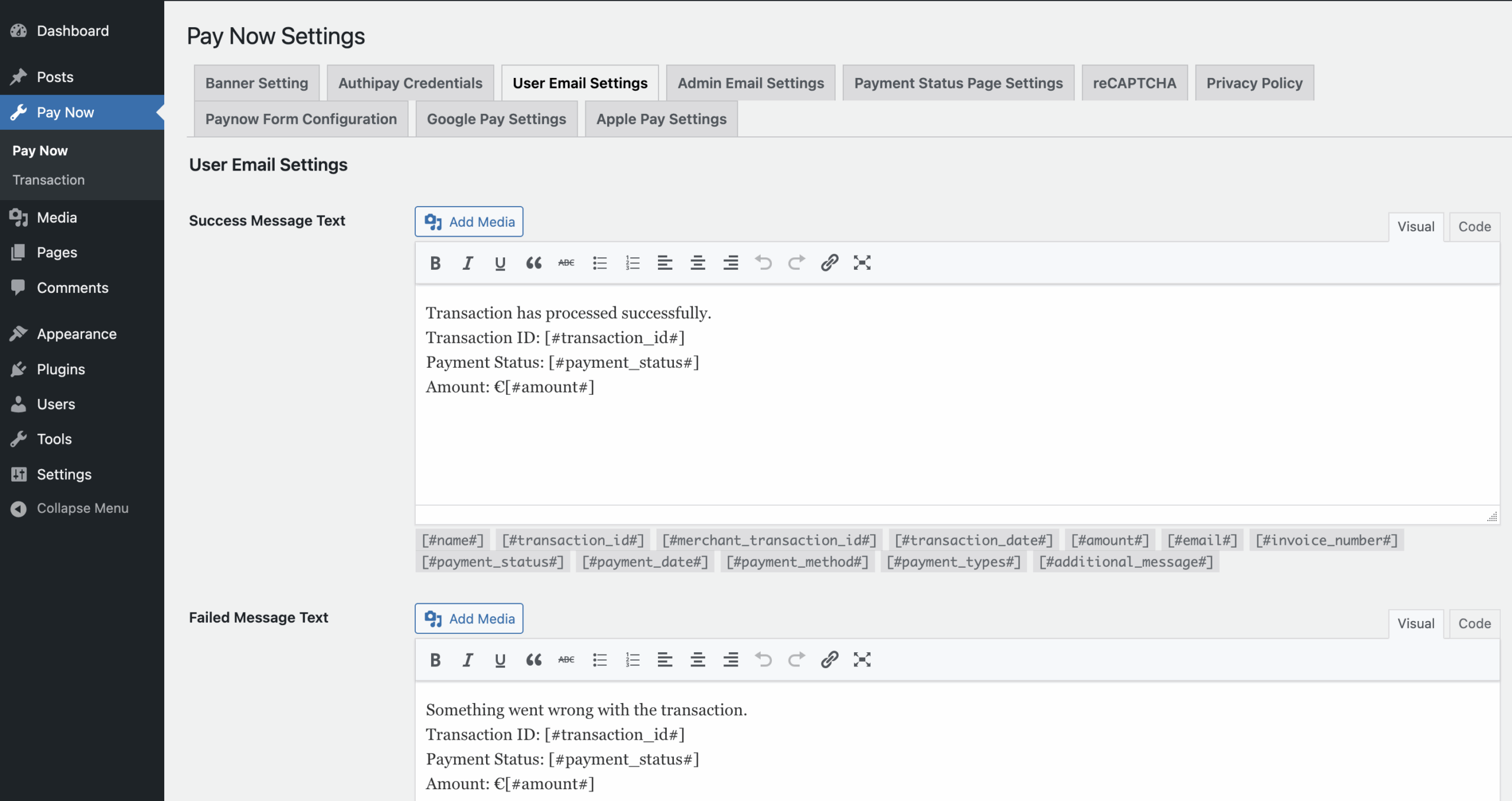The width and height of the screenshot is (1512, 801).
Task: Switch to Paynow Form Configuration tab
Action: [301, 119]
